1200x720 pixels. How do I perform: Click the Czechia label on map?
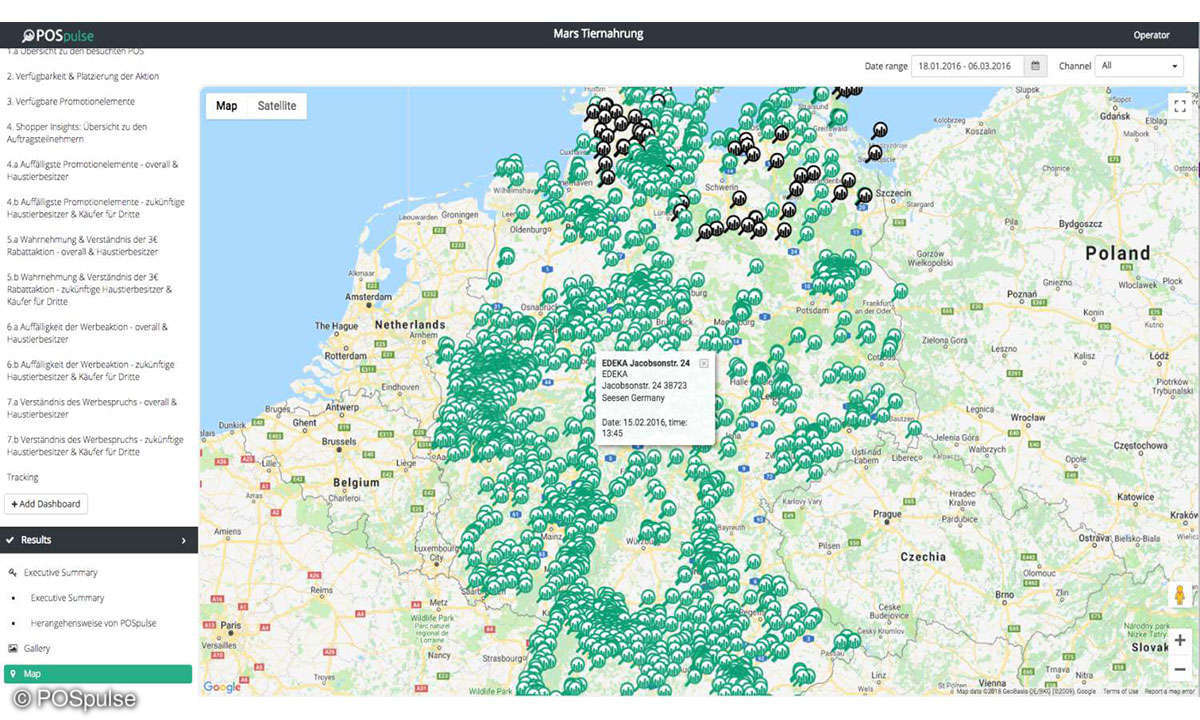point(922,556)
